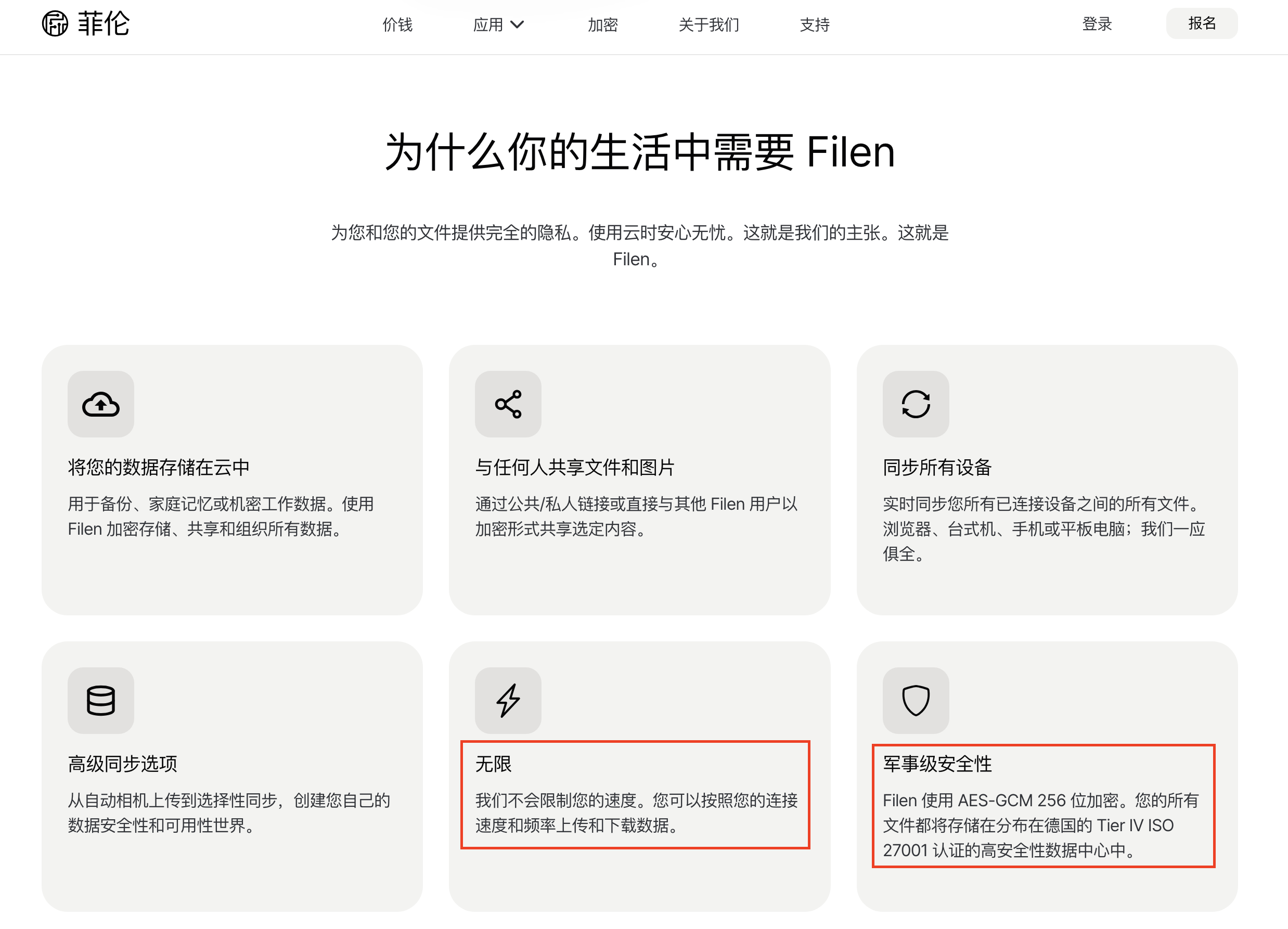This screenshot has width=1288, height=929.
Task: Expand the 应用 dropdown chevron
Action: coord(517,24)
